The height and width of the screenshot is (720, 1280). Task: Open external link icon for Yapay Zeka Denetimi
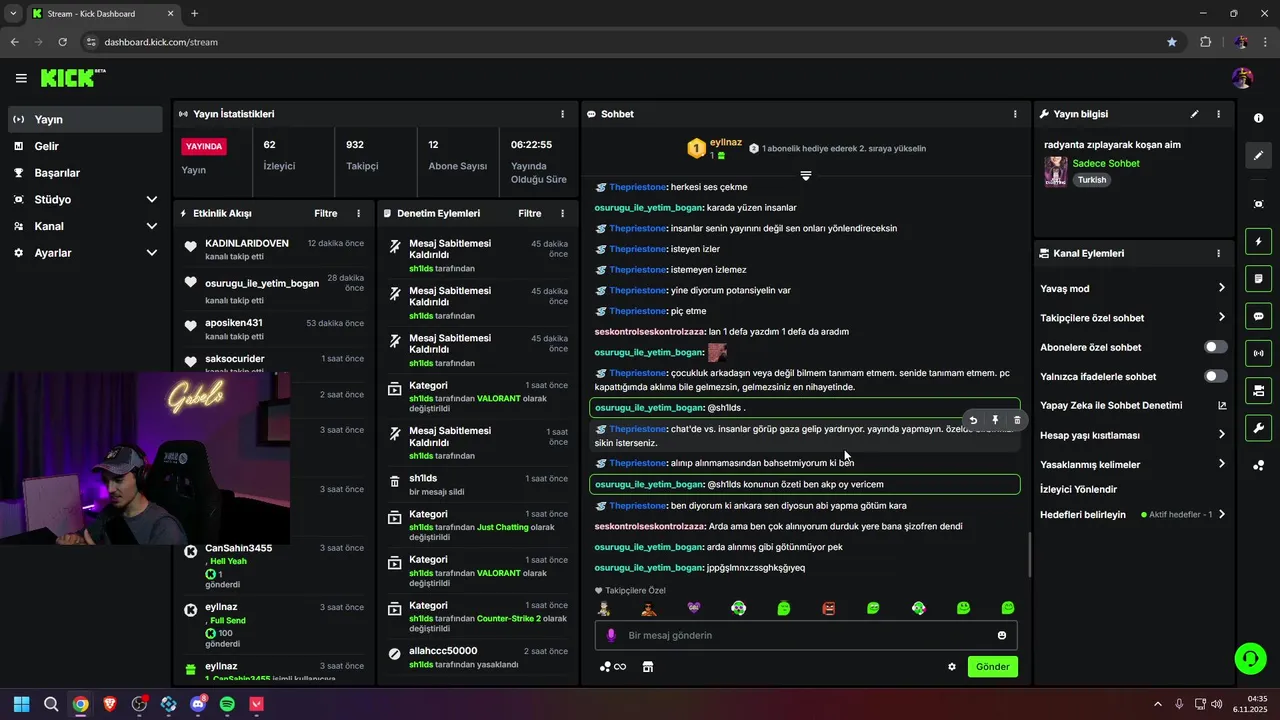coord(1221,405)
